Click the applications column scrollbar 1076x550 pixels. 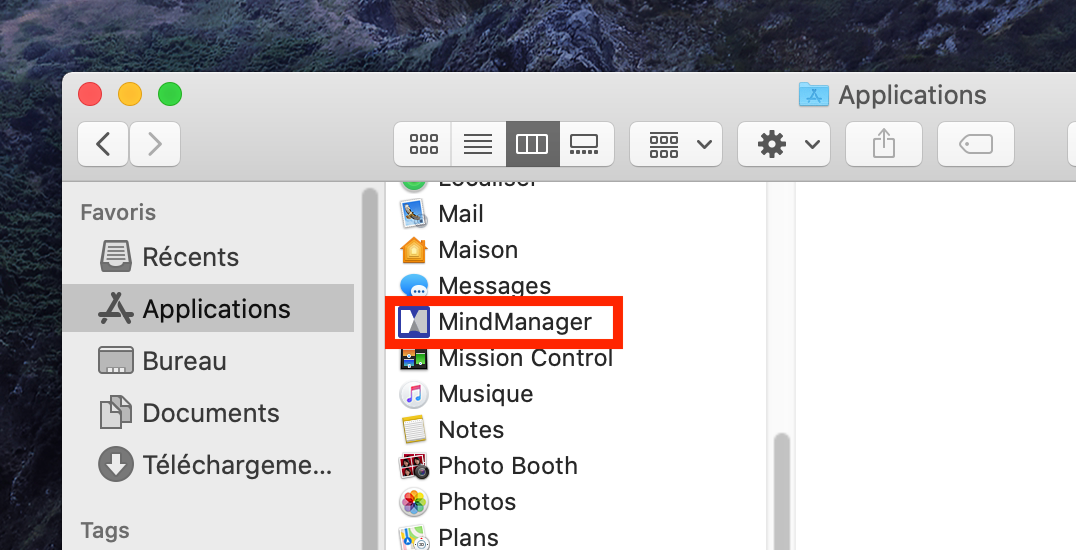[x=782, y=480]
